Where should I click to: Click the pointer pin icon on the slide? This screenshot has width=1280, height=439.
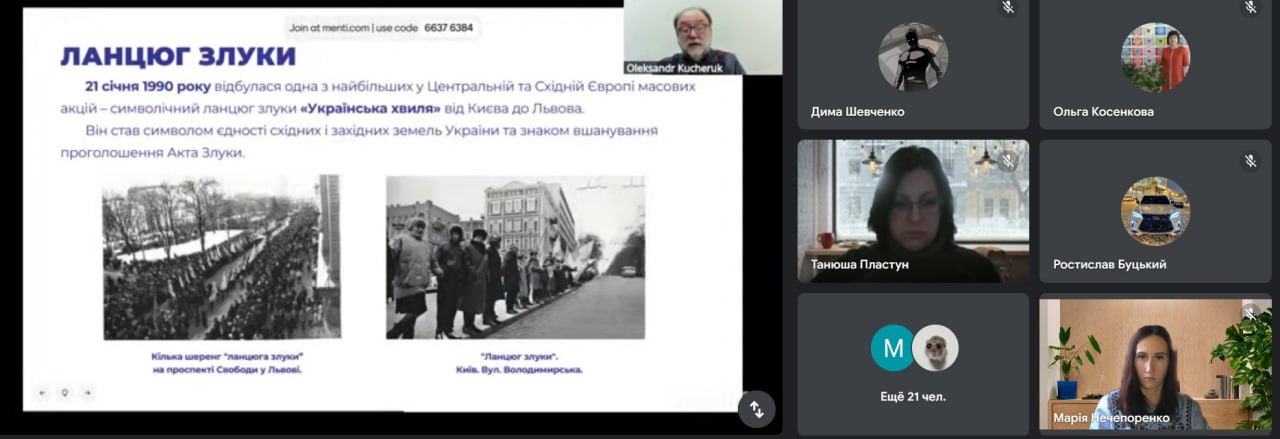coord(65,393)
